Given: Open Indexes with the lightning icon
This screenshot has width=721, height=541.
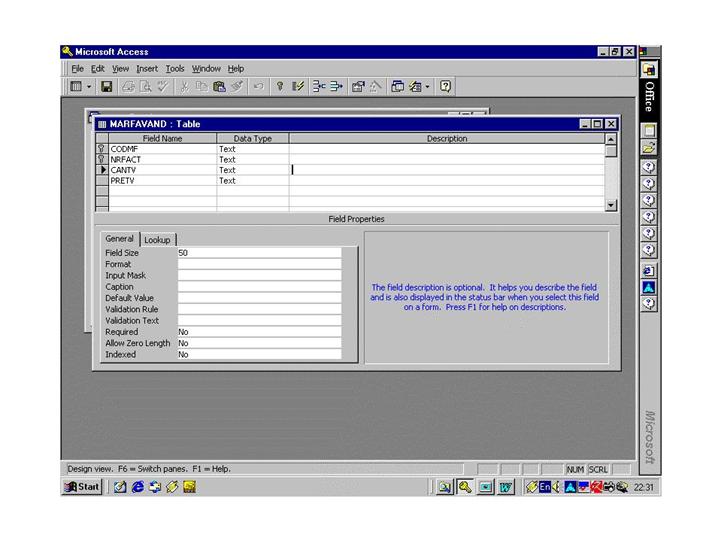Looking at the screenshot, I should [298, 86].
